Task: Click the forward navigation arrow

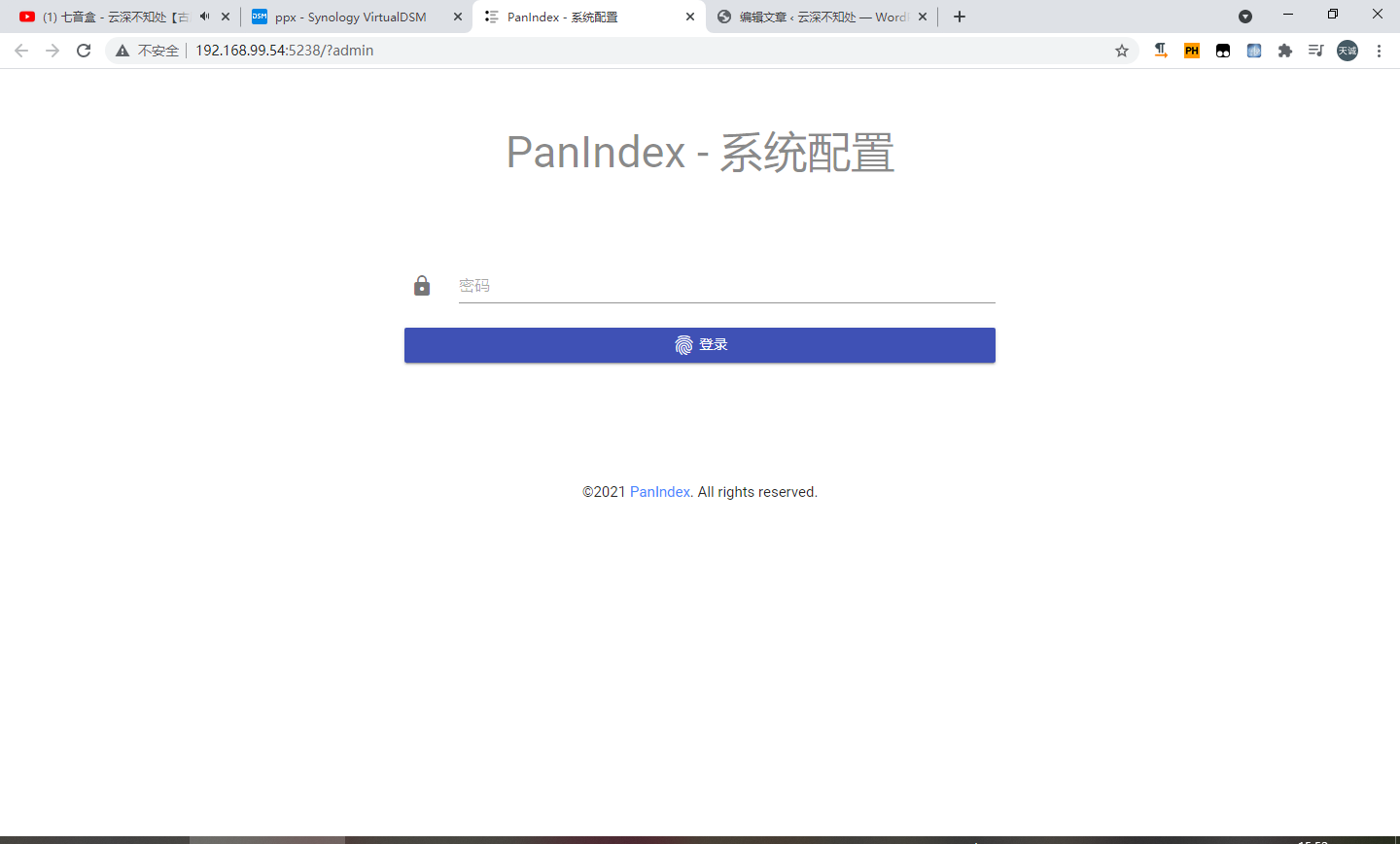Action: pos(52,50)
